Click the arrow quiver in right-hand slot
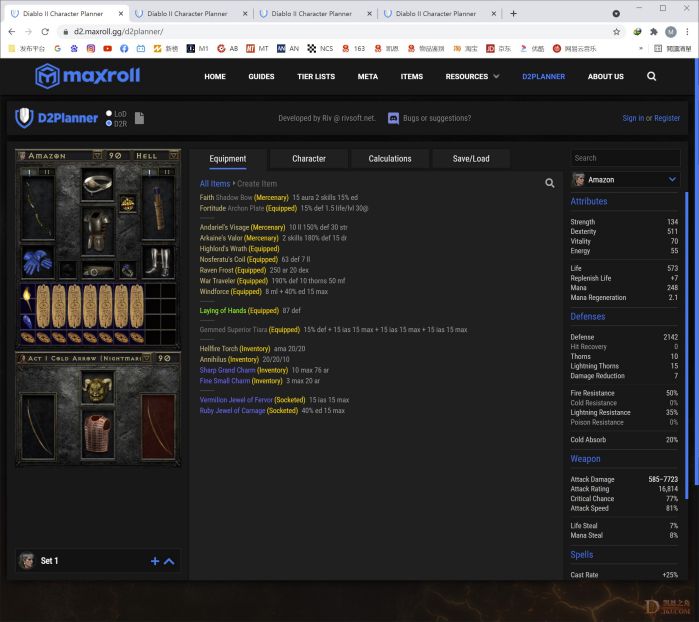 click(157, 209)
